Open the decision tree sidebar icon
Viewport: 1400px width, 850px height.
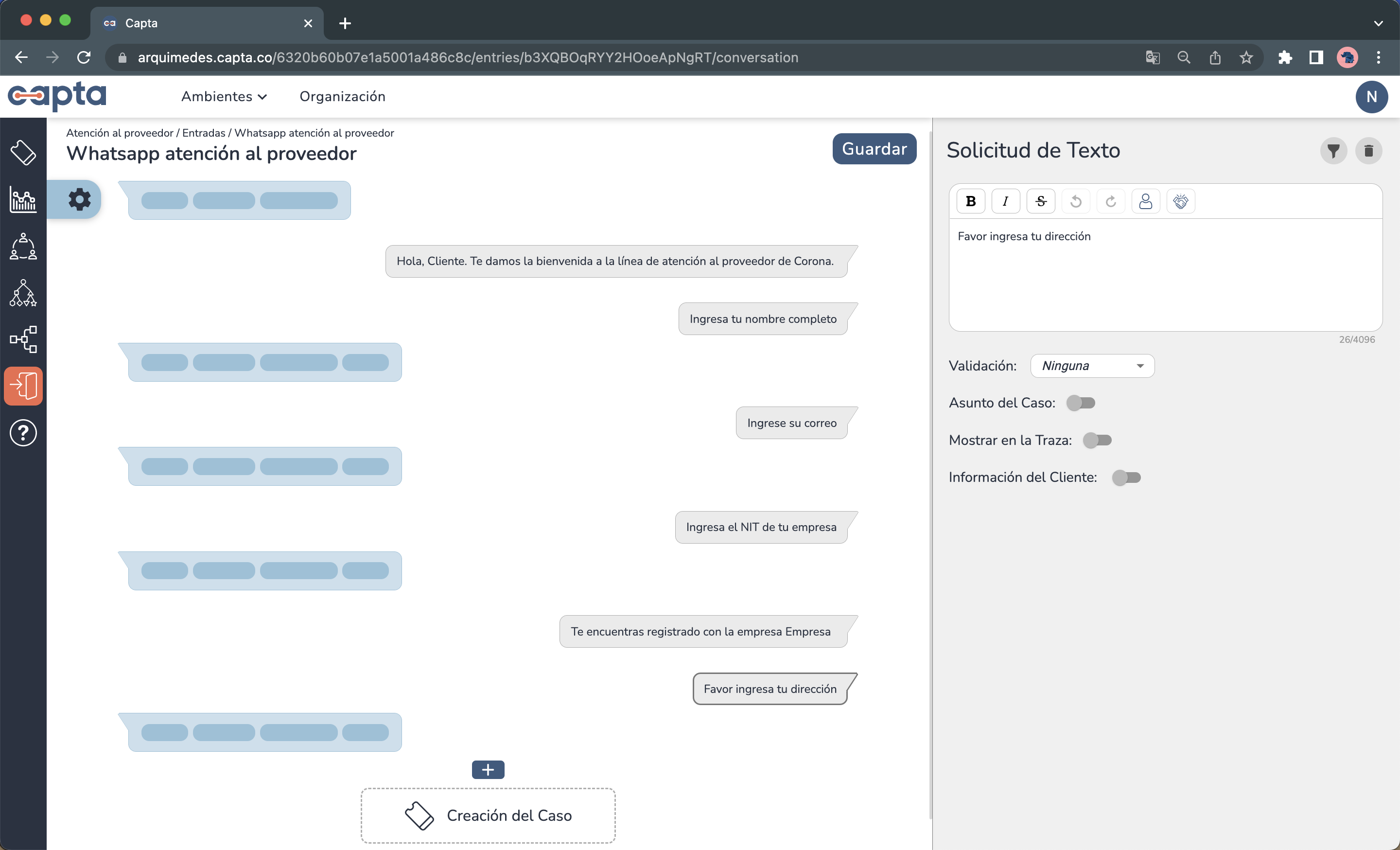tap(23, 293)
